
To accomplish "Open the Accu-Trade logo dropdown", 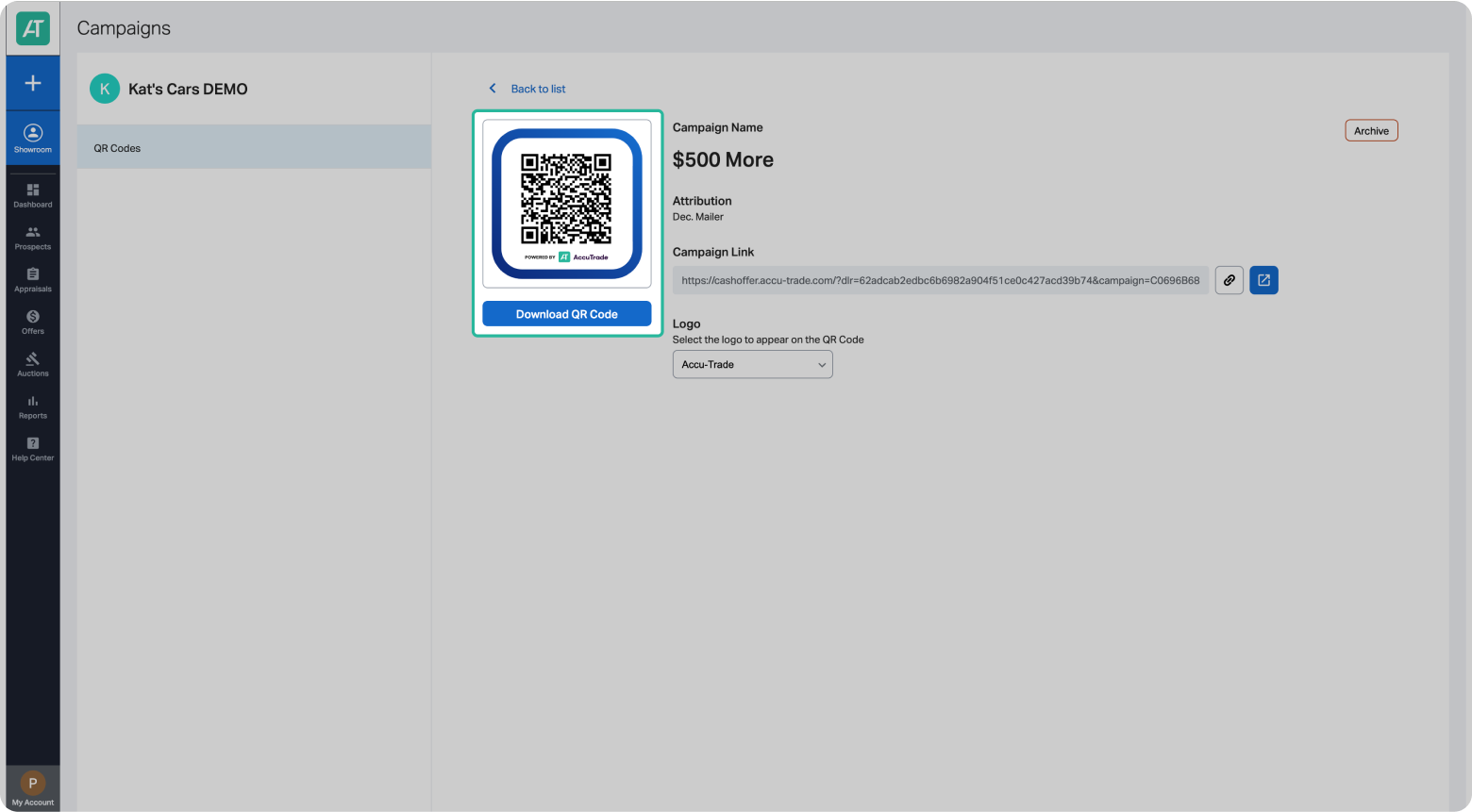I will point(752,364).
